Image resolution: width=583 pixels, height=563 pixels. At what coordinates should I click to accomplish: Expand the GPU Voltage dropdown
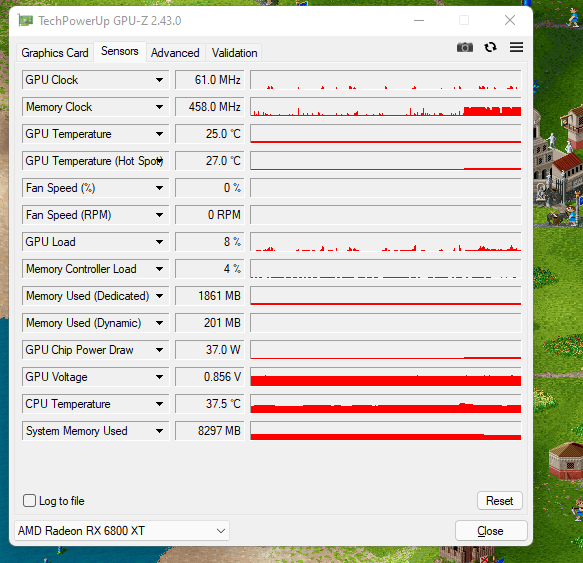click(159, 377)
